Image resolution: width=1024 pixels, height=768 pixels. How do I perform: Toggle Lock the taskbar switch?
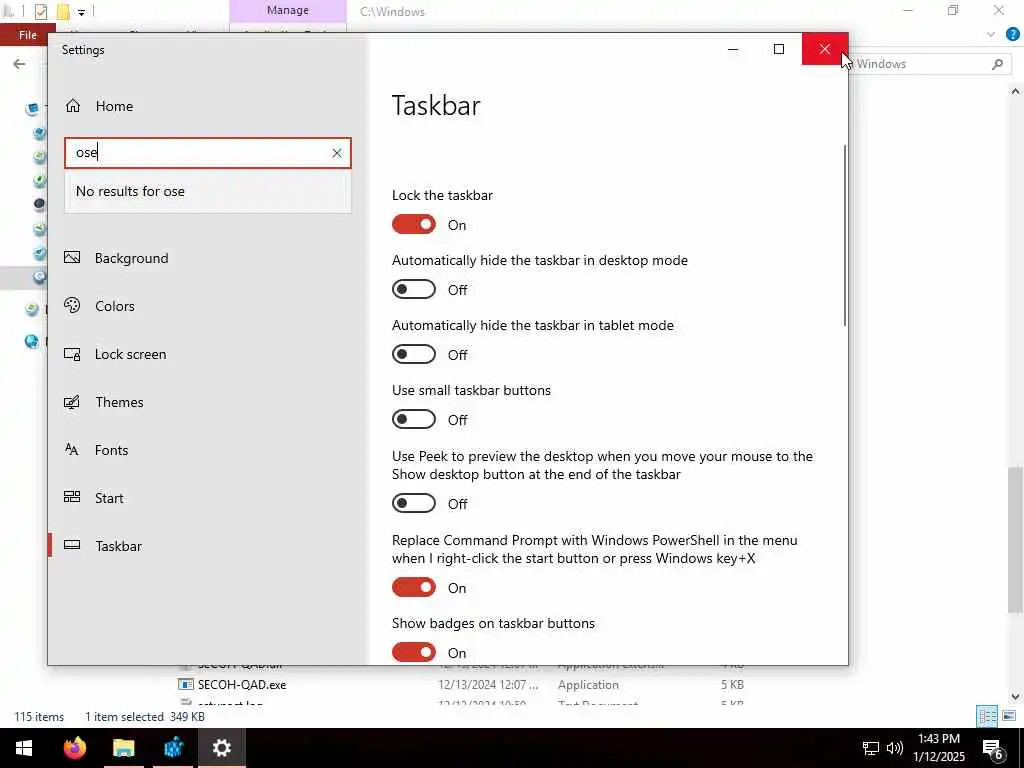[x=413, y=225]
